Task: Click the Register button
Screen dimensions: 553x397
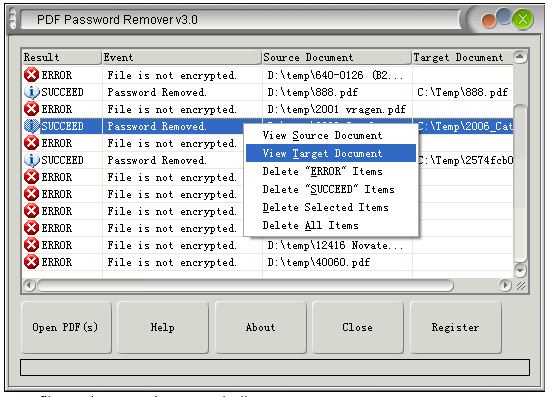Action: 455,328
